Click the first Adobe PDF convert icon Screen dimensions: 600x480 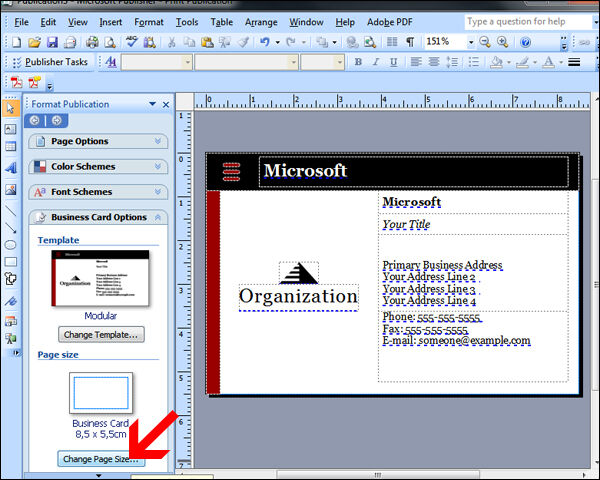pos(16,82)
